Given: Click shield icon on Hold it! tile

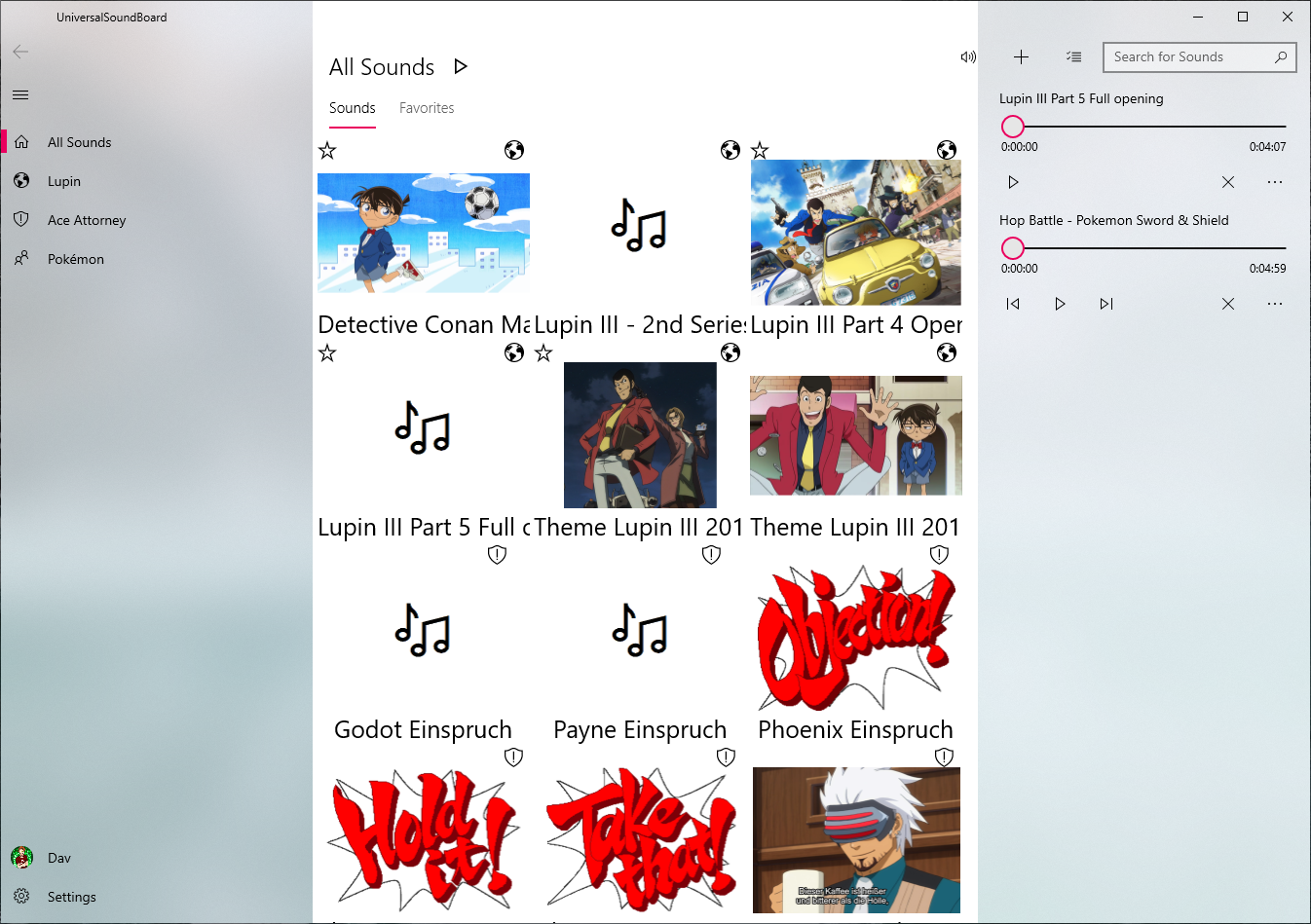Looking at the screenshot, I should pyautogui.click(x=513, y=758).
